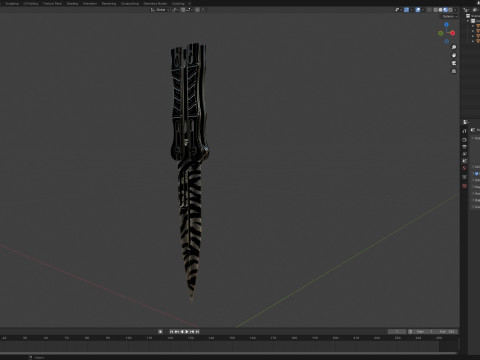Viewport: 480px width, 360px height.
Task: Click the pan view hand icon
Action: [x=454, y=55]
